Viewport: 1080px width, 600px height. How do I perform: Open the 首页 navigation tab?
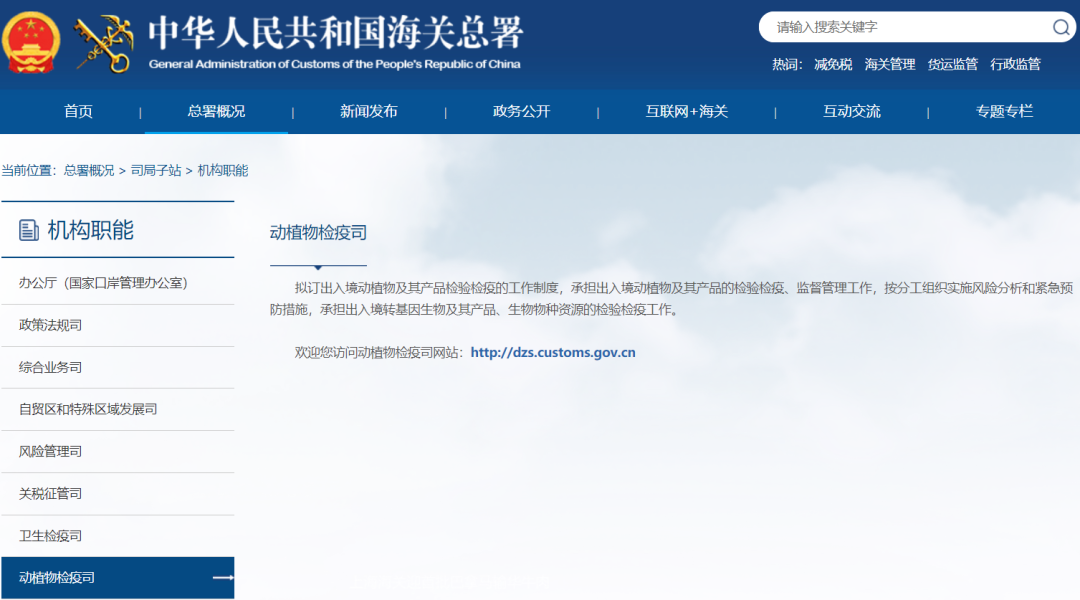78,112
